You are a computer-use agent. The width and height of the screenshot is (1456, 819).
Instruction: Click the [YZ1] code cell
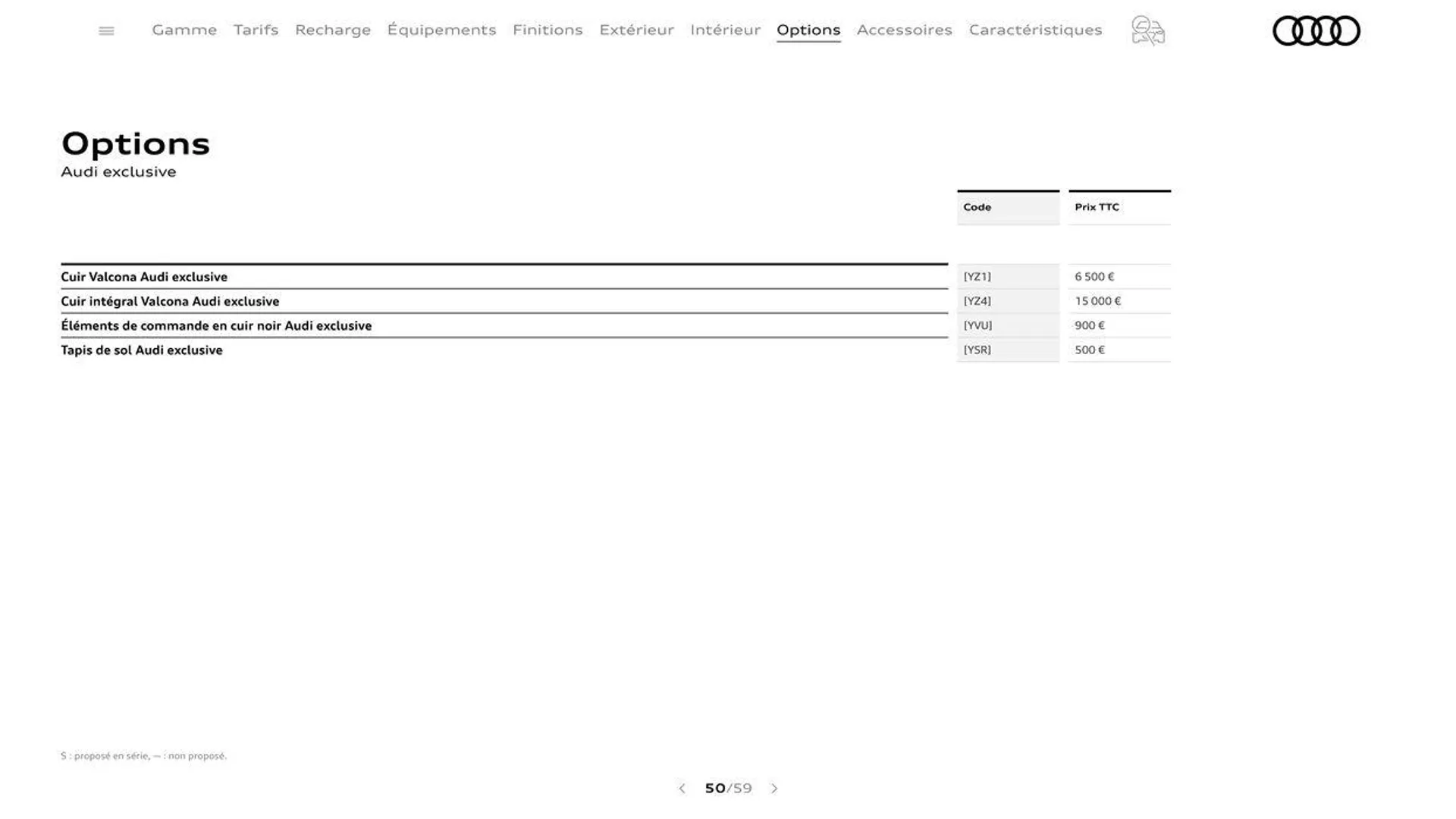pyautogui.click(x=1008, y=277)
